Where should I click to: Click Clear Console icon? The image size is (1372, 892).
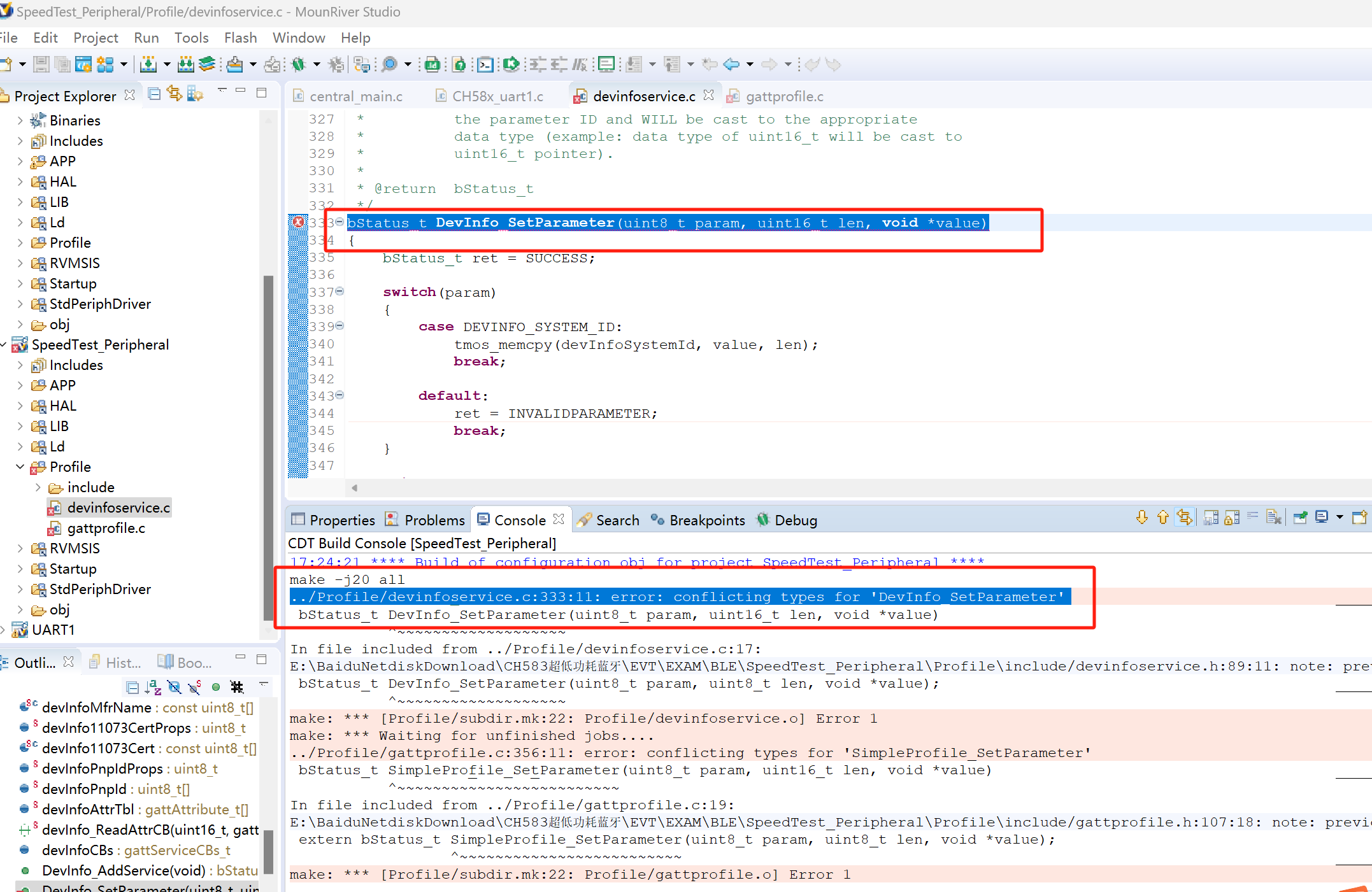pyautogui.click(x=1274, y=518)
